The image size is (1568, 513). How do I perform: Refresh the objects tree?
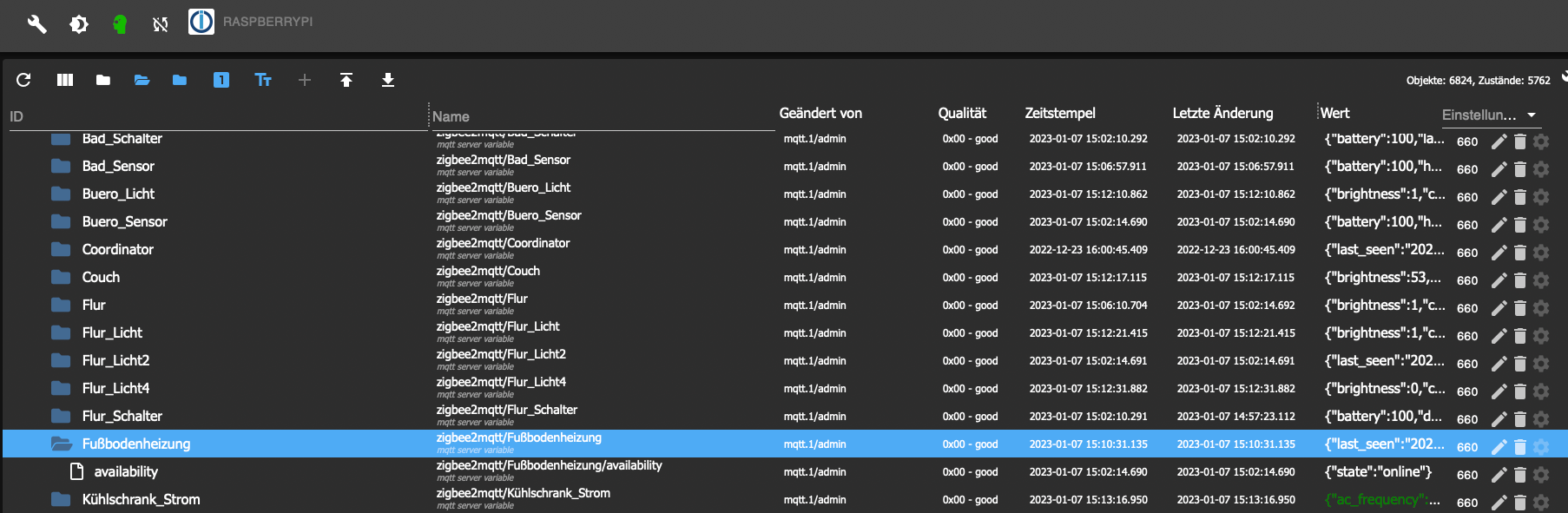tap(23, 80)
